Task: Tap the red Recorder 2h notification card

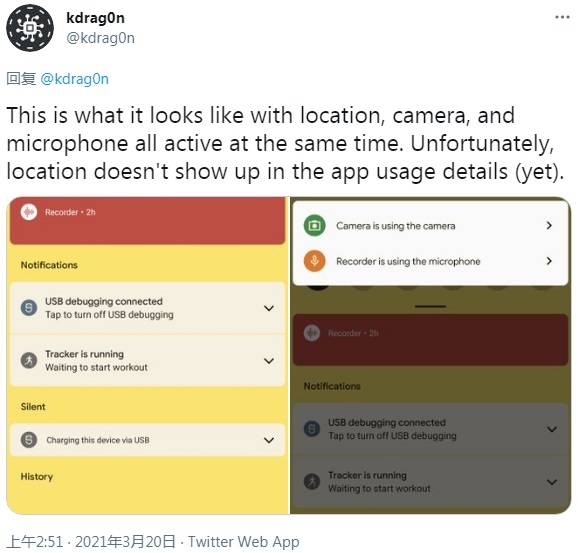Action: coord(147,221)
